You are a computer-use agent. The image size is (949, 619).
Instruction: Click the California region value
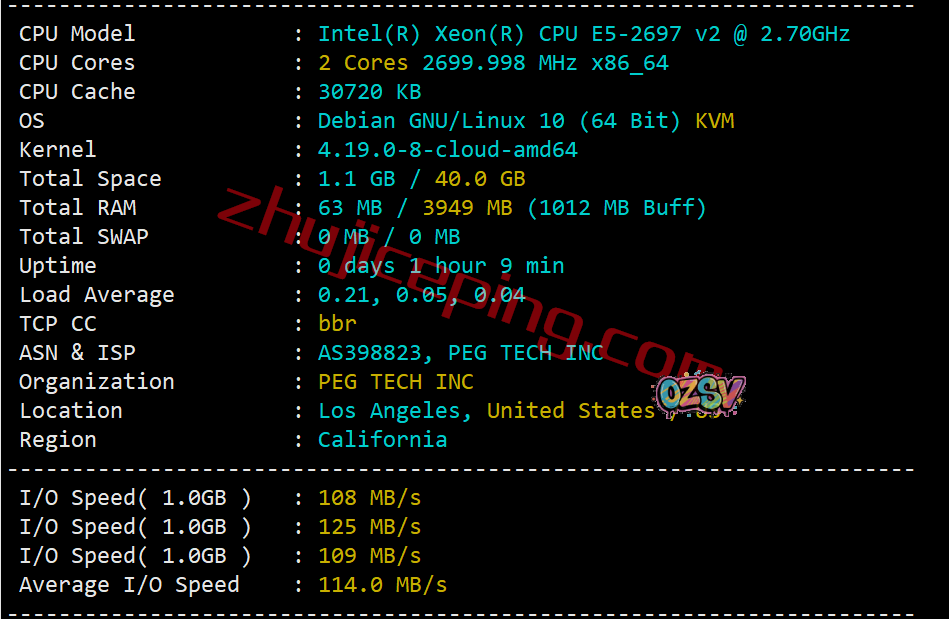point(383,440)
